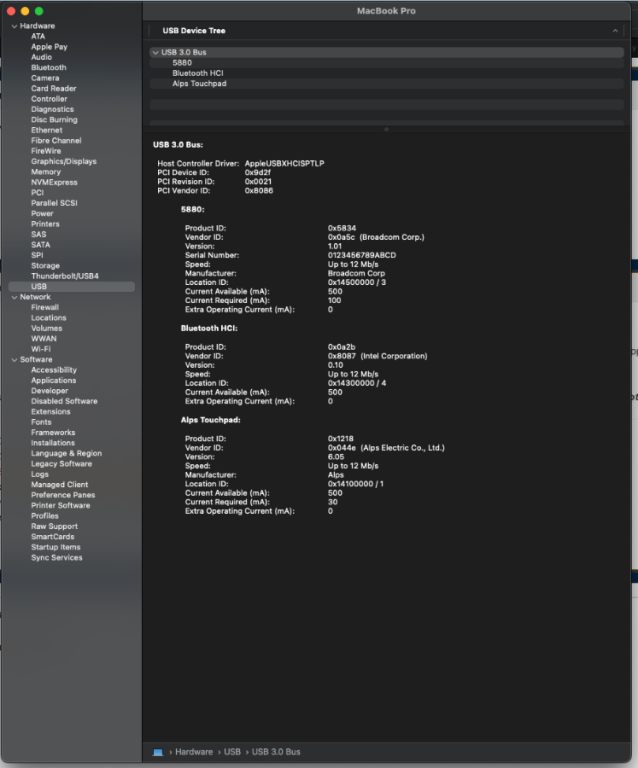Open Camera in sidebar
The width and height of the screenshot is (638, 768).
45,78
